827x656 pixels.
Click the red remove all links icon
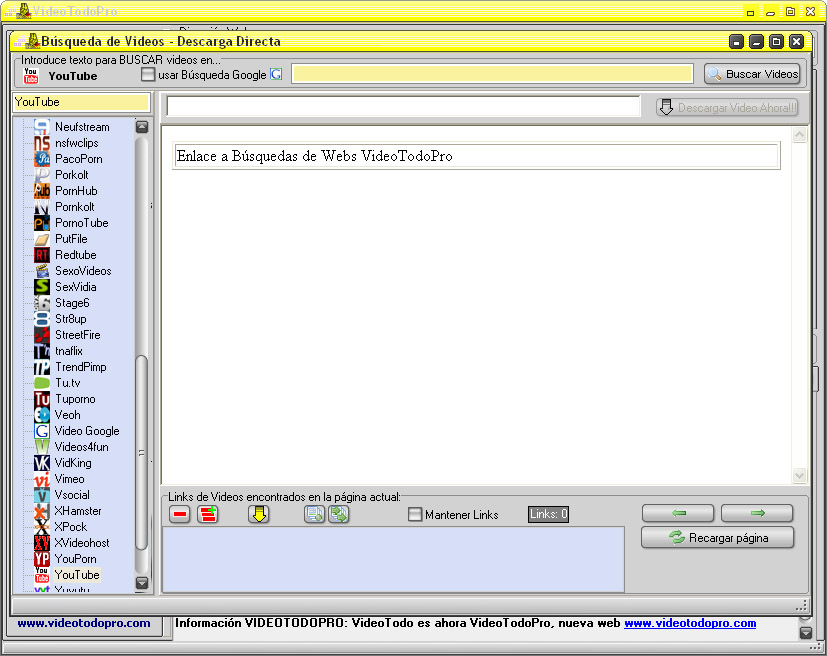tap(208, 514)
